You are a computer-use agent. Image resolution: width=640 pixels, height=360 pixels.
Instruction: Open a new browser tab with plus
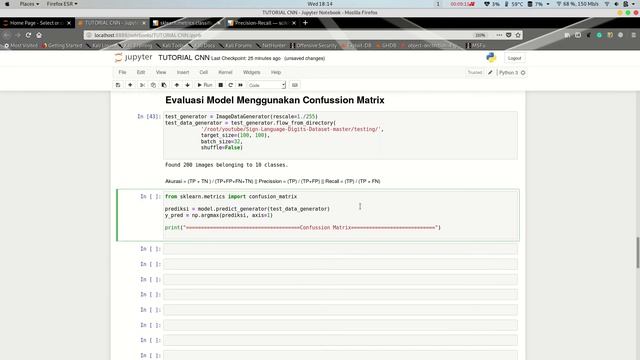pyautogui.click(x=305, y=23)
